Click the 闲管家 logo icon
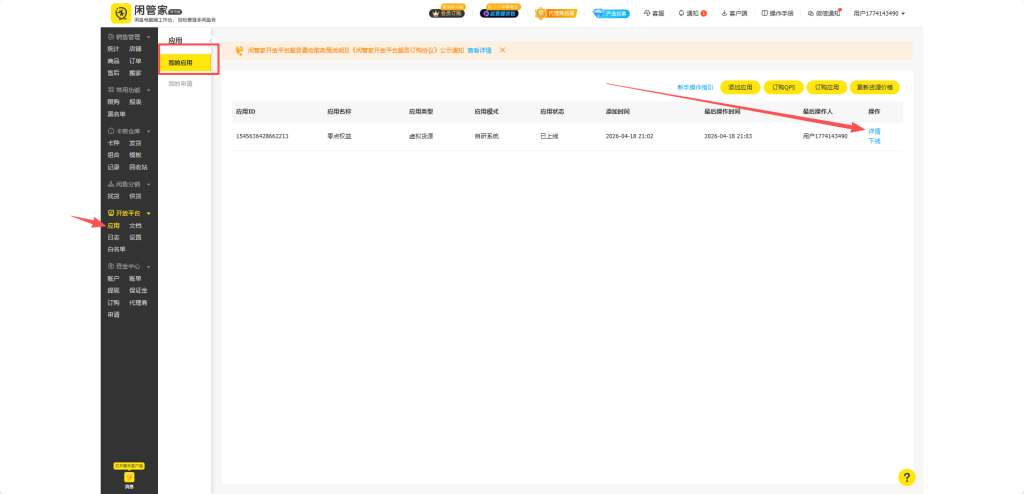 pyautogui.click(x=120, y=13)
